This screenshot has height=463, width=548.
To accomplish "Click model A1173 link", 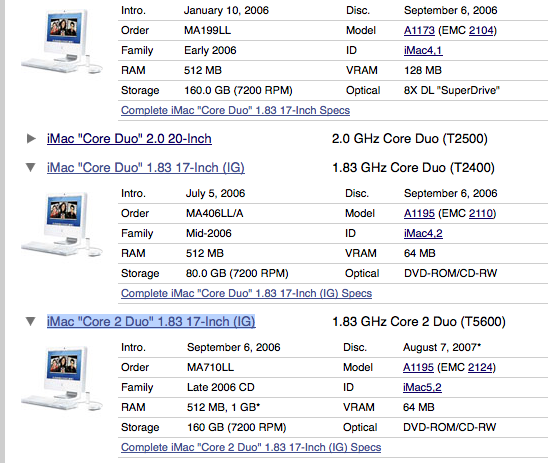I will pyautogui.click(x=419, y=30).
